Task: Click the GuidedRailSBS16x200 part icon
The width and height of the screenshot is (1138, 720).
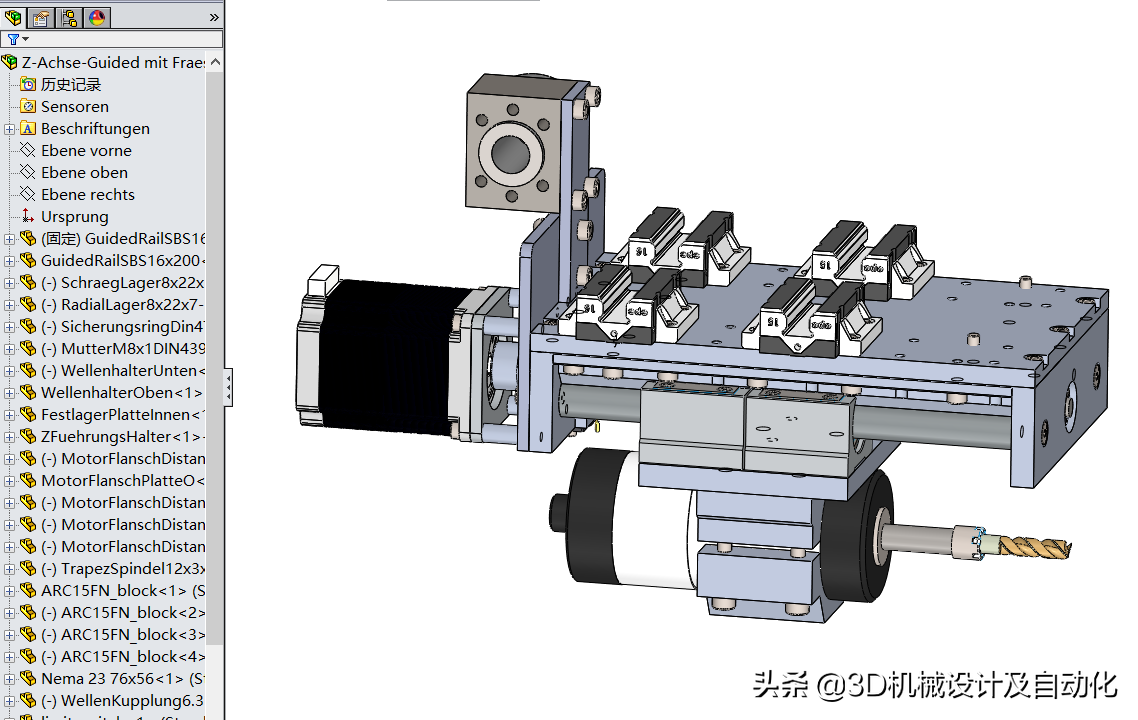Action: [28, 261]
